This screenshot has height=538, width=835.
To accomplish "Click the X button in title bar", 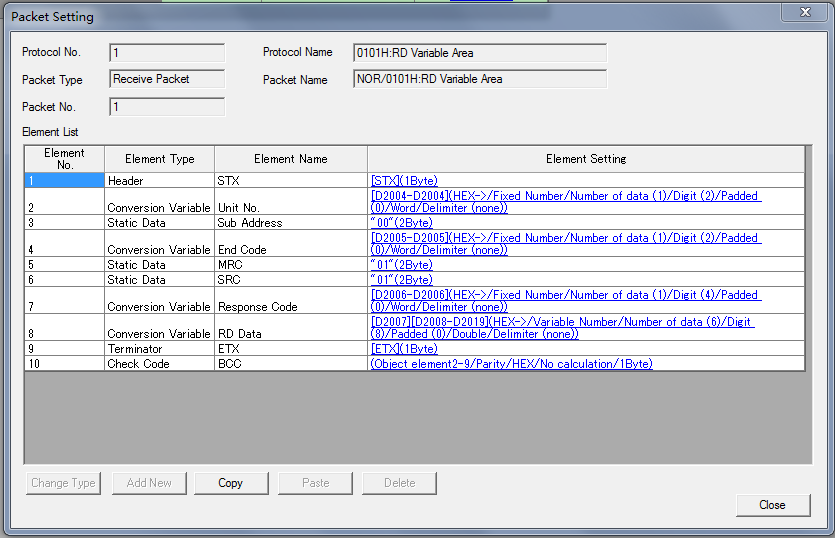I will [804, 13].
